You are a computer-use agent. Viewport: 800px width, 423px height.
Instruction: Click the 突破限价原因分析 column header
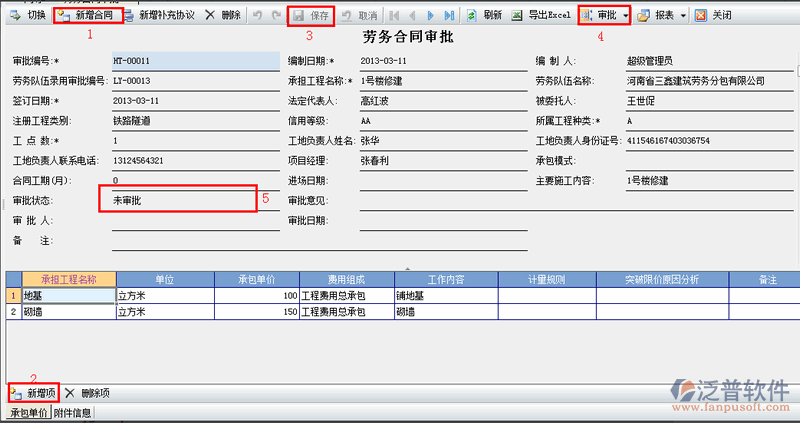tap(662, 280)
